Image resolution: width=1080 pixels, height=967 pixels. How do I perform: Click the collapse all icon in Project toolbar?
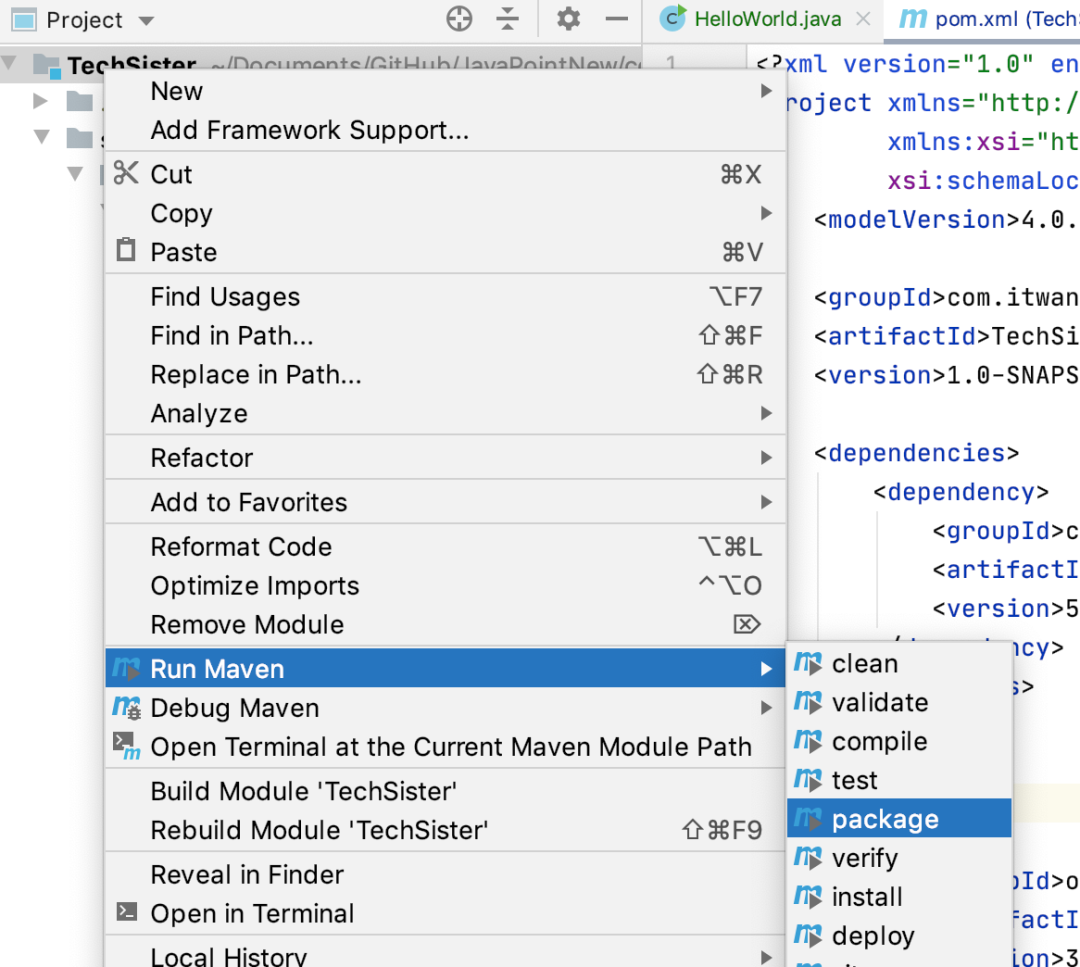(508, 19)
